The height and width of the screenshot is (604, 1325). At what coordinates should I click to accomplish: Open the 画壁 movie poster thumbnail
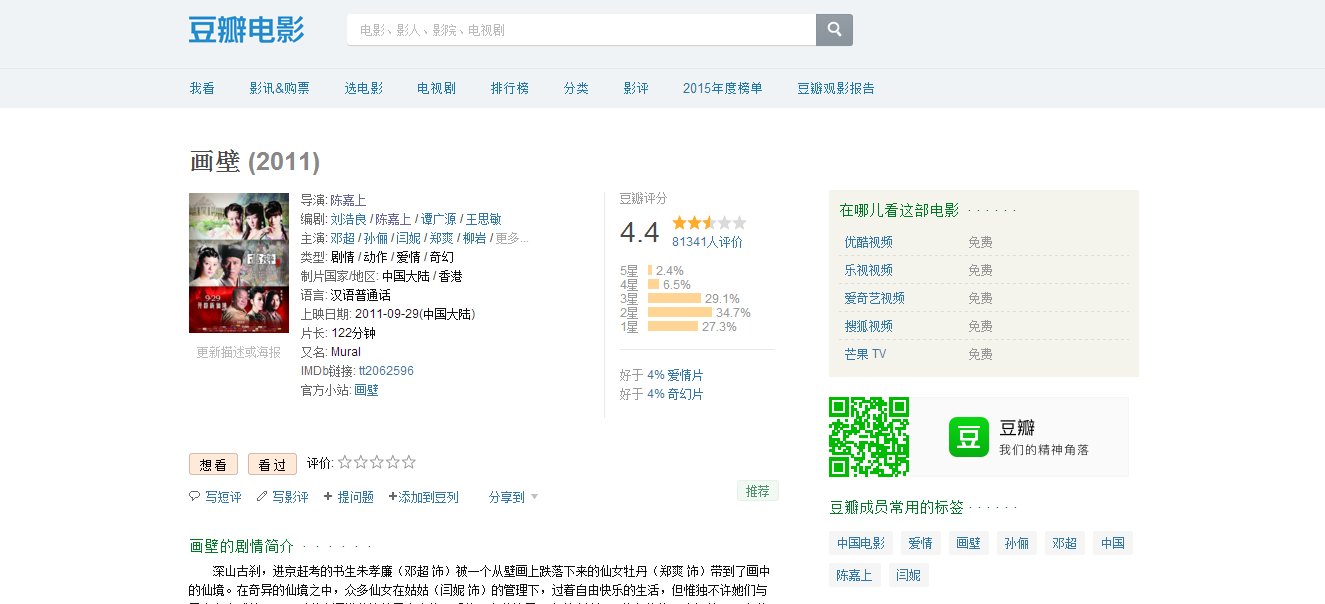238,262
